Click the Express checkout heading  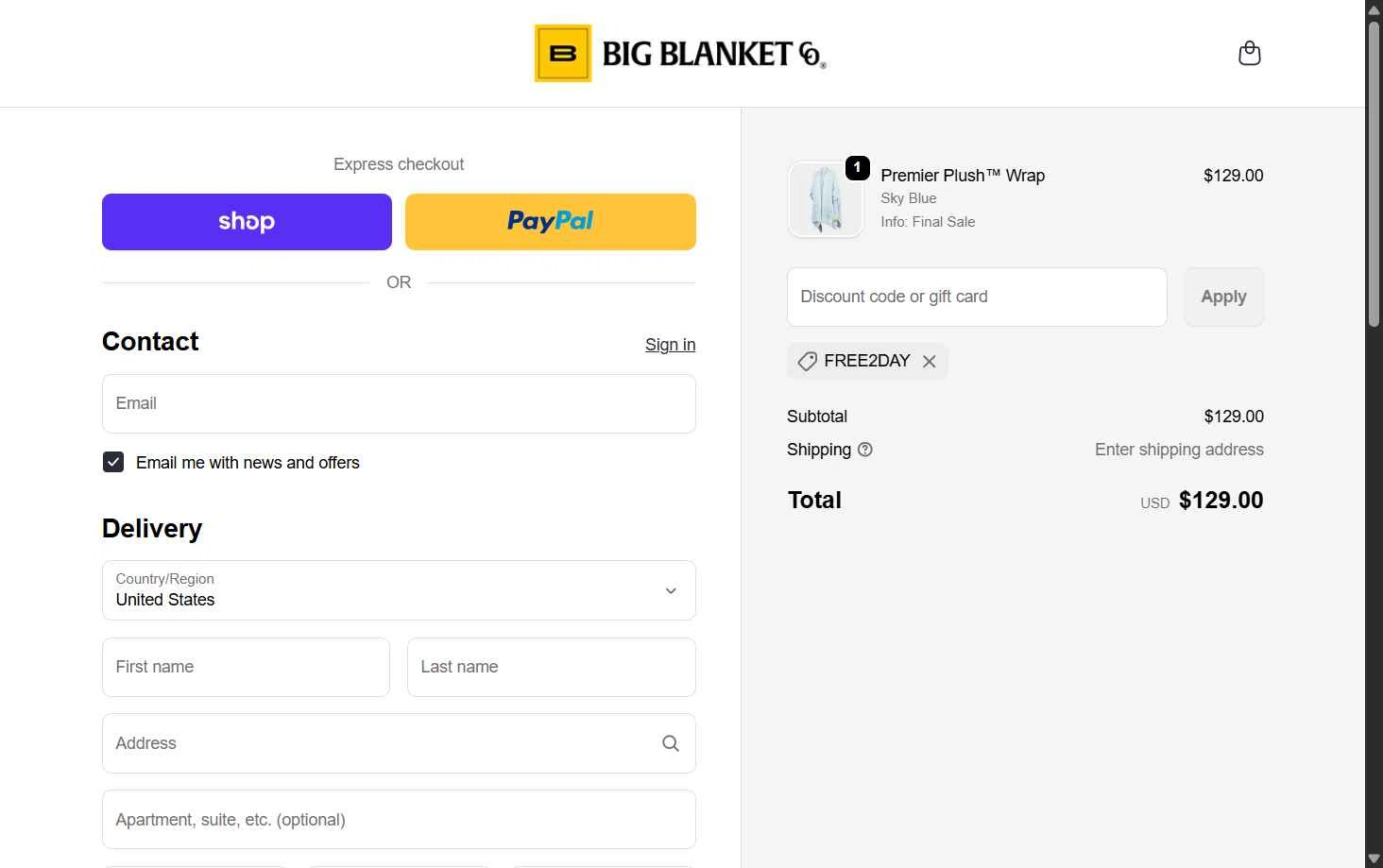(x=399, y=164)
